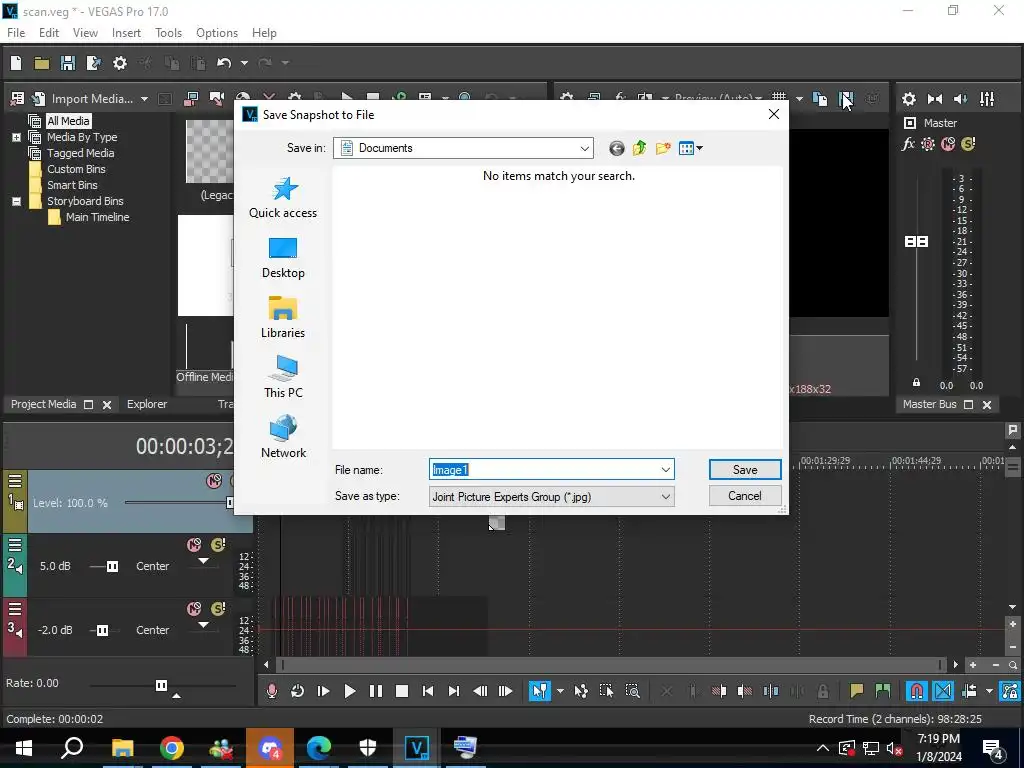Toggle Enable Snapping magnet icon
Image resolution: width=1024 pixels, height=768 pixels.
tap(917, 691)
